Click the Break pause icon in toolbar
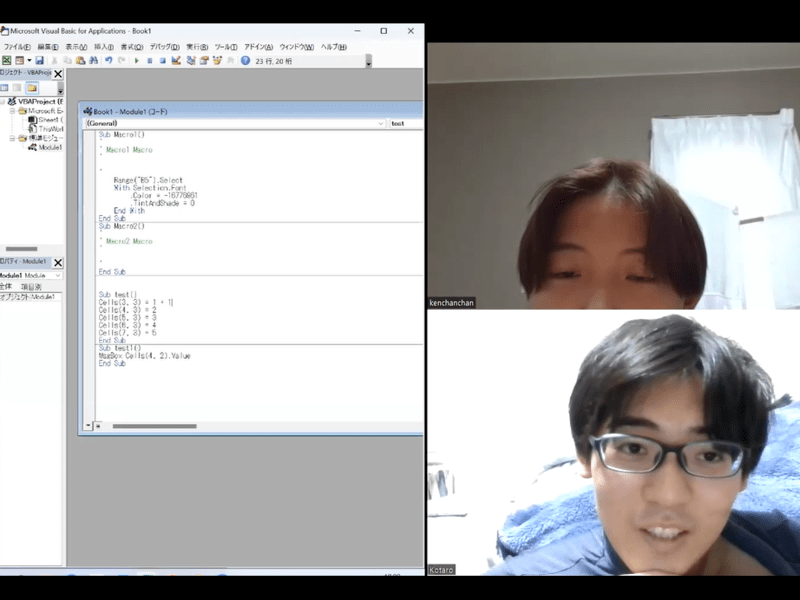The image size is (800, 600). (150, 61)
